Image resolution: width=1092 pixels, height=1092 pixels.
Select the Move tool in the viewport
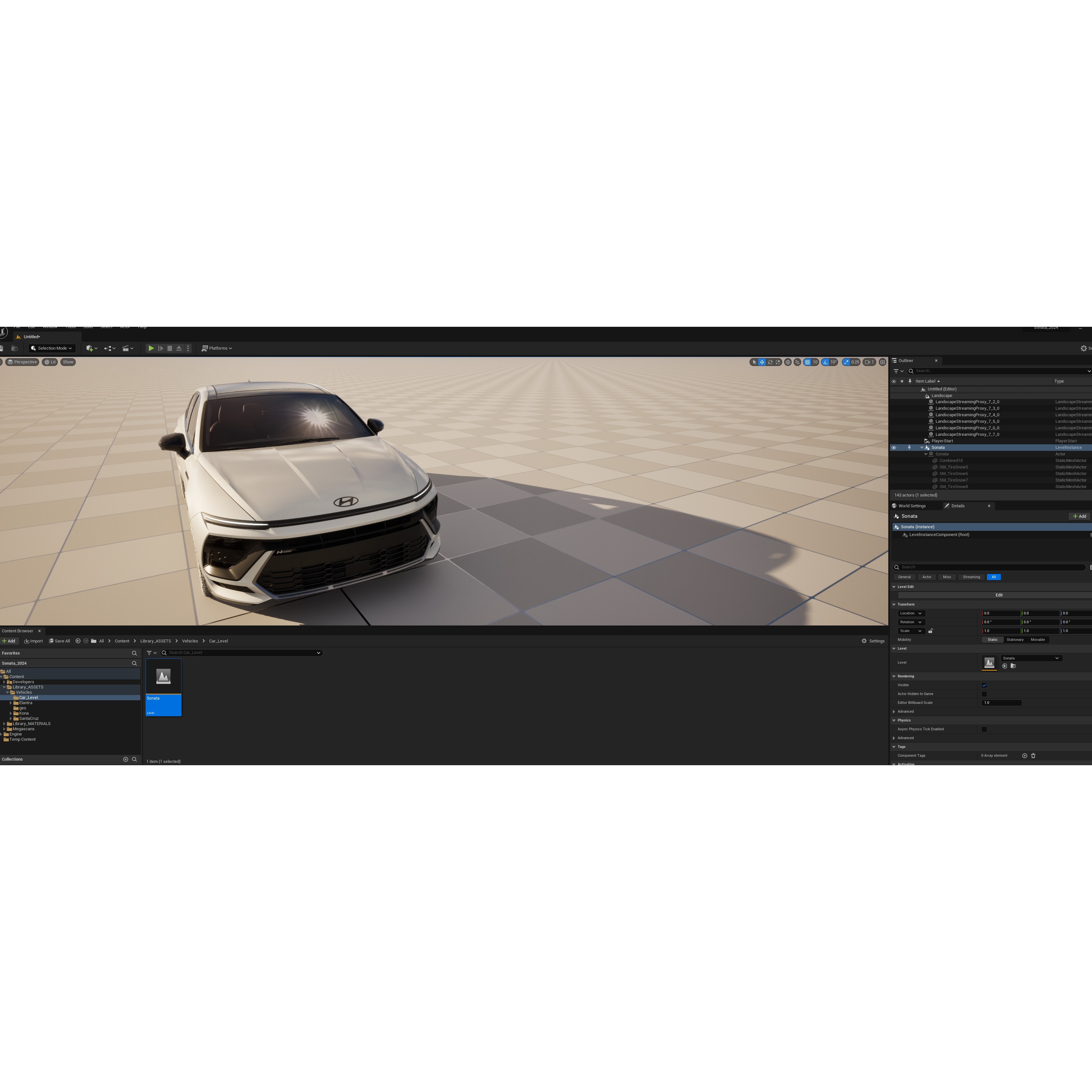coord(763,362)
